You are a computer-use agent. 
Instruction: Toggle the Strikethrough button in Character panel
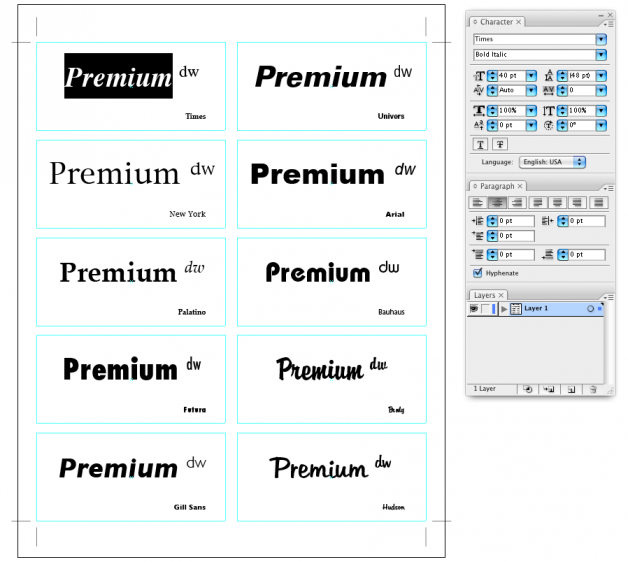tap(500, 144)
